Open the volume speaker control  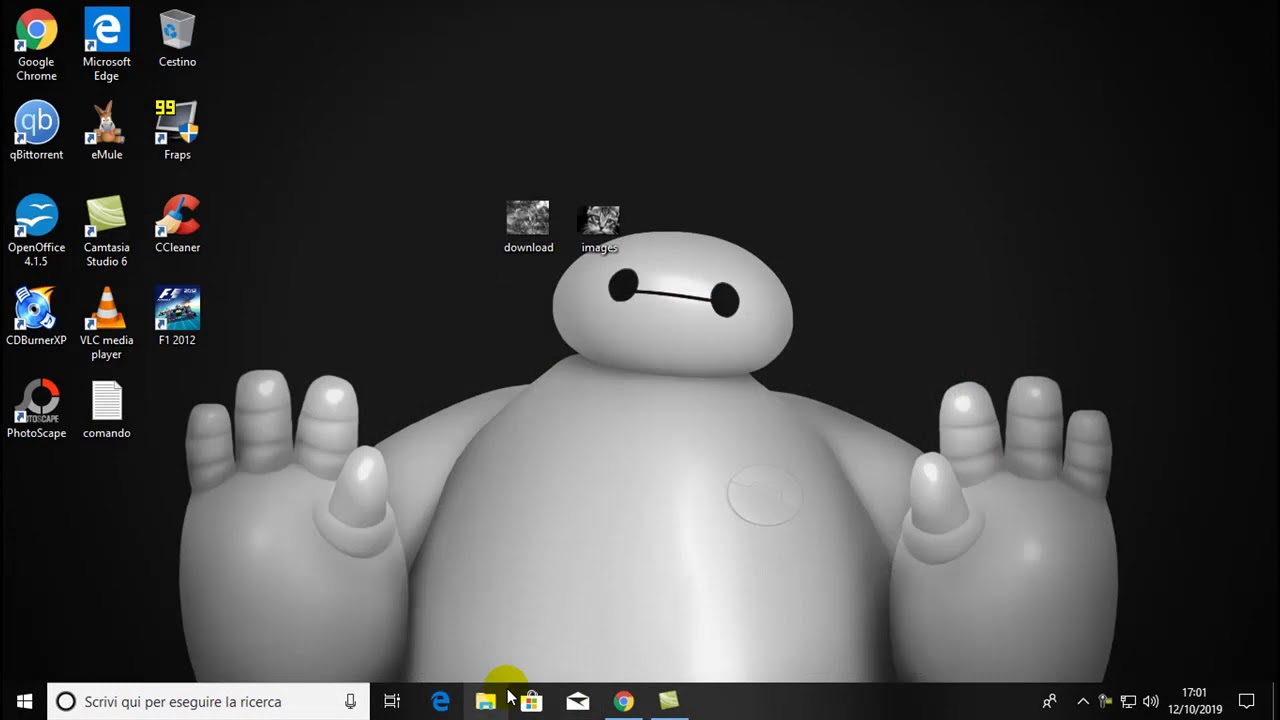click(x=1151, y=701)
